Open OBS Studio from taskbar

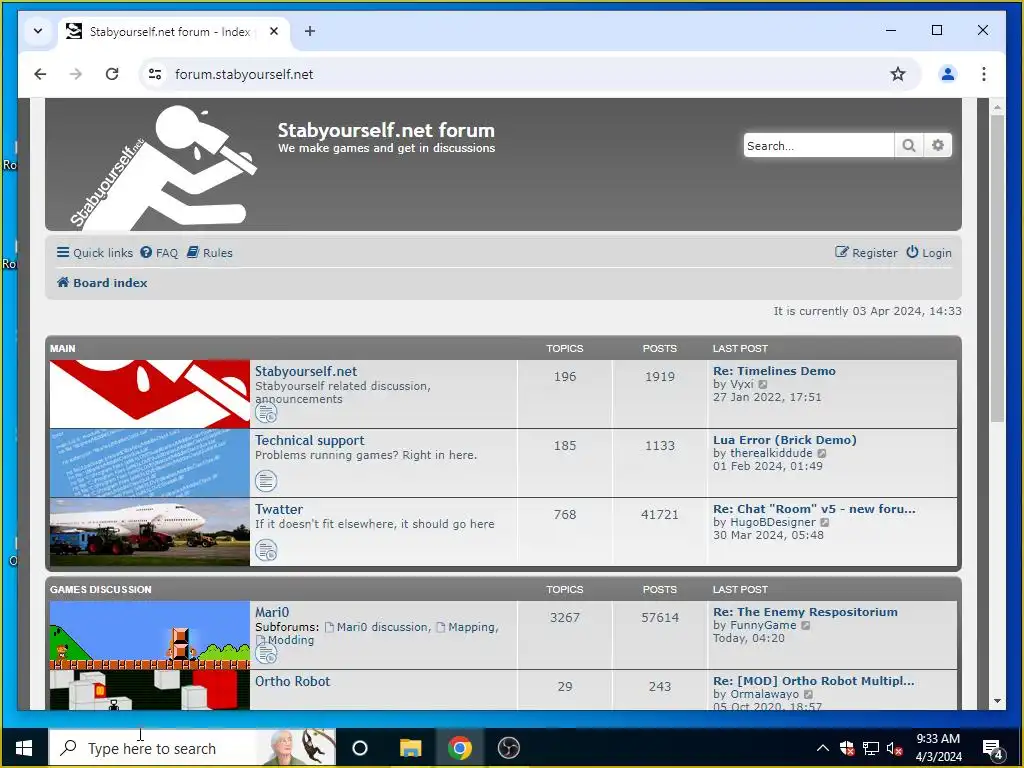509,748
